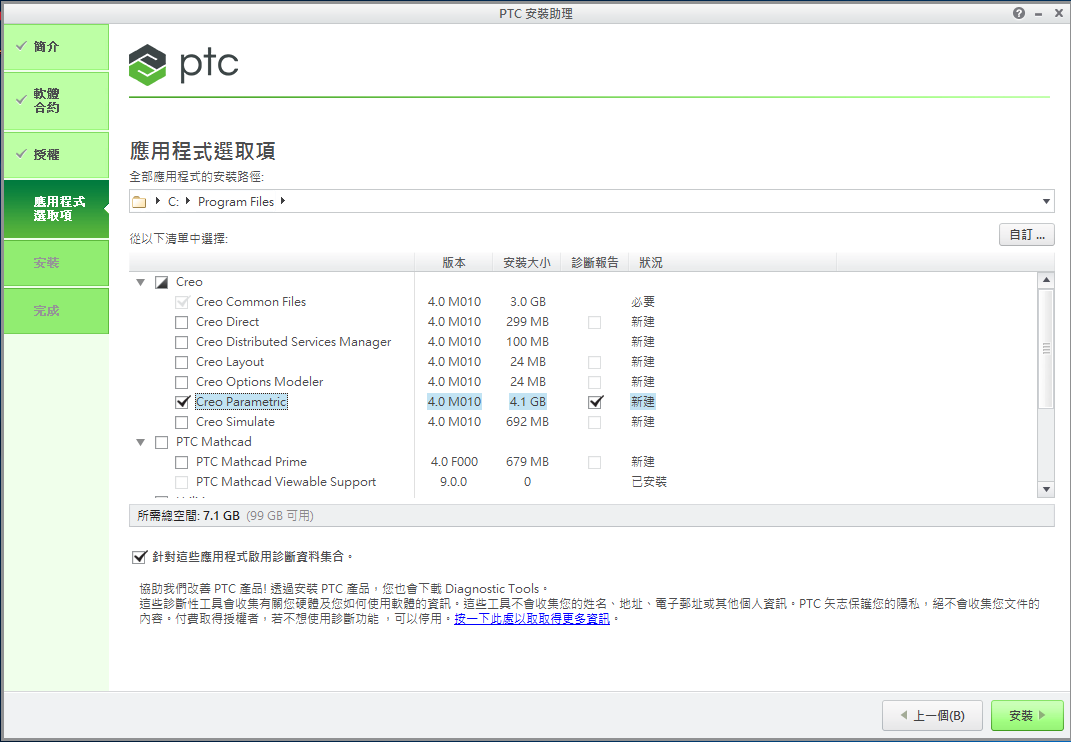Click the 上一個(B) back button
Screen dimensions: 1071x742
pos(933,716)
